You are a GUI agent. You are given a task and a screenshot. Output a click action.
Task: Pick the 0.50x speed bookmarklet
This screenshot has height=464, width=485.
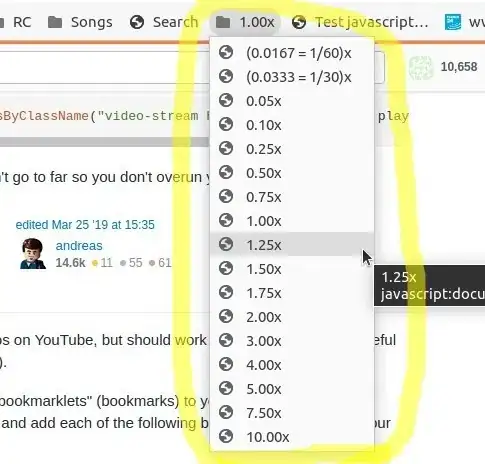pyautogui.click(x=292, y=173)
